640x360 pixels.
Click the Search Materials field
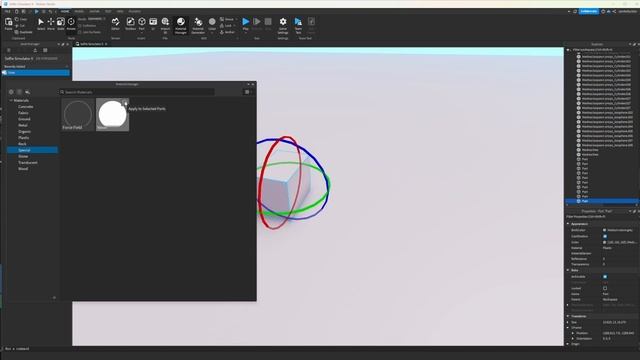[137, 92]
